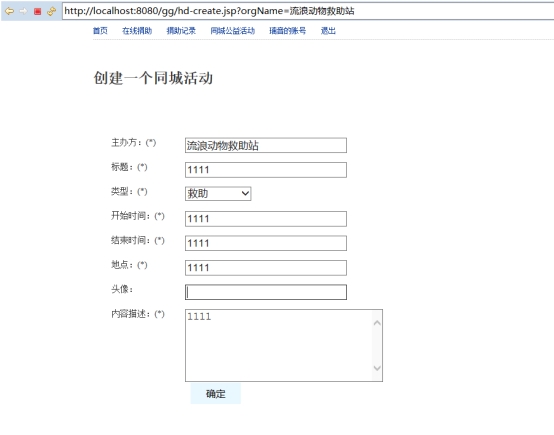
Task: Click the red stop loading icon
Action: [37, 11]
